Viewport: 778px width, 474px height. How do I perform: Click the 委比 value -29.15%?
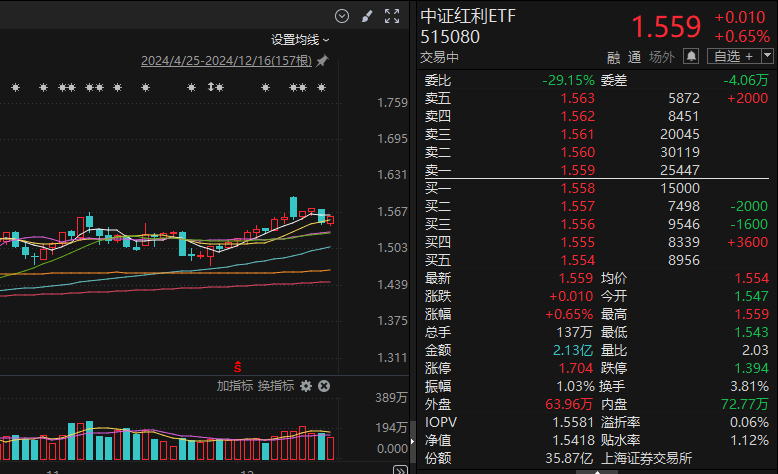pos(569,80)
